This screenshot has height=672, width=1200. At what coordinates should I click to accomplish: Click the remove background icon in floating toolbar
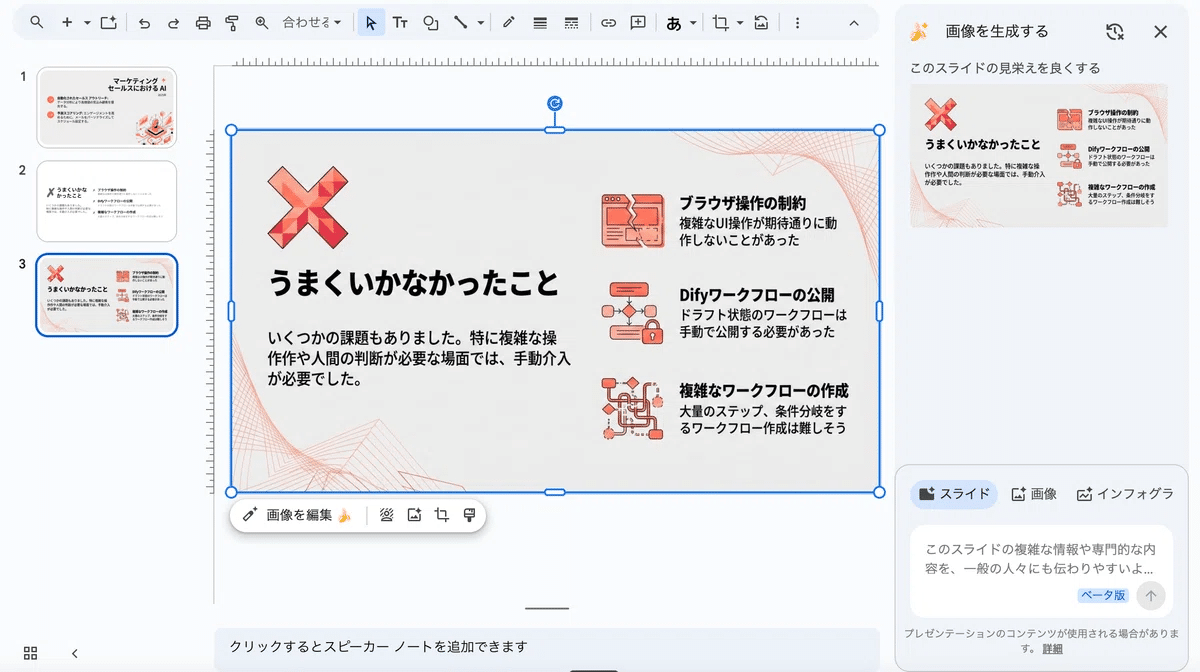coord(386,515)
